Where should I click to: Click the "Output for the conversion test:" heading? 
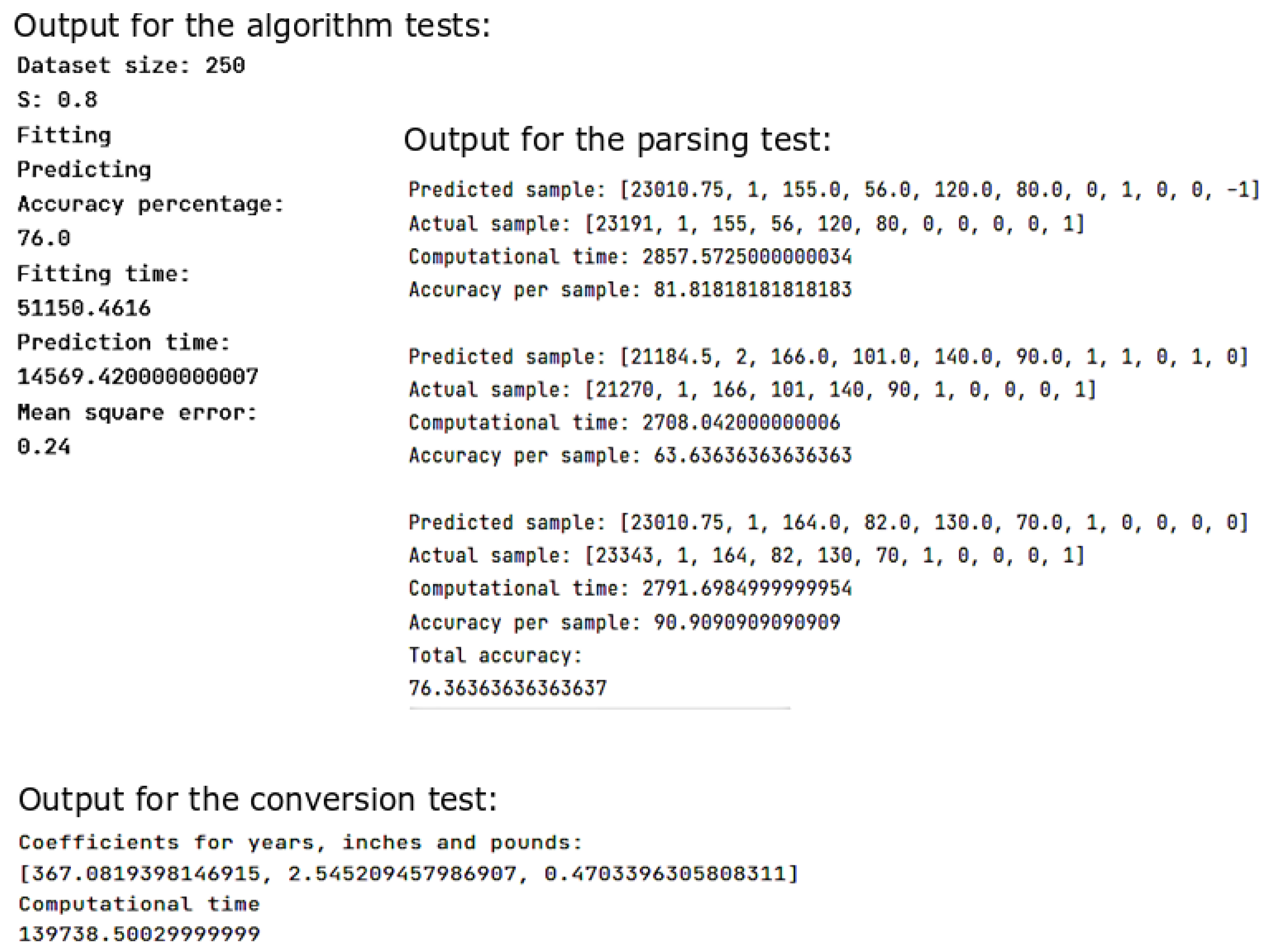(258, 799)
